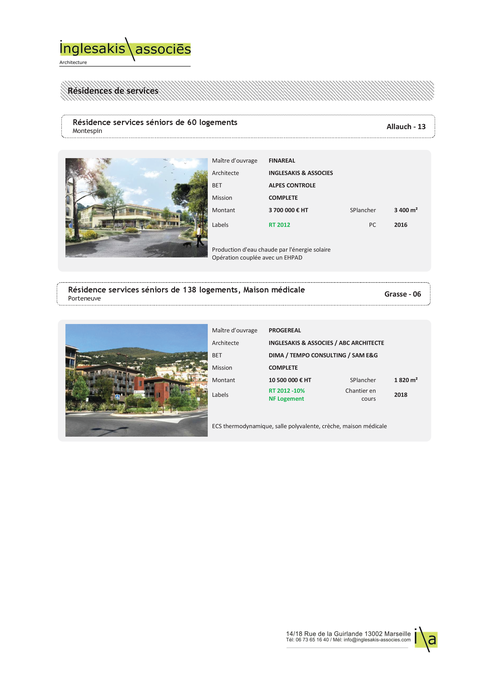Click 'Architecture' under the top logo
Screen dimensions: 480x679
(x=73, y=62)
